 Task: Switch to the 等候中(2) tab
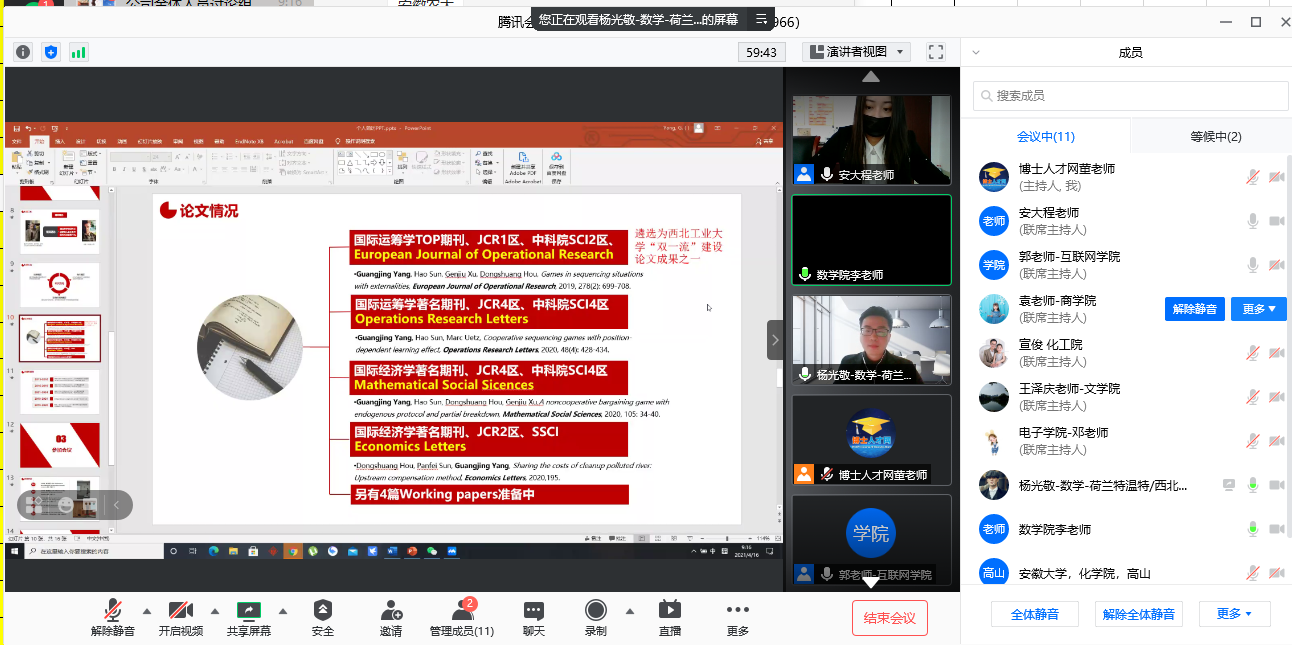coord(1216,136)
